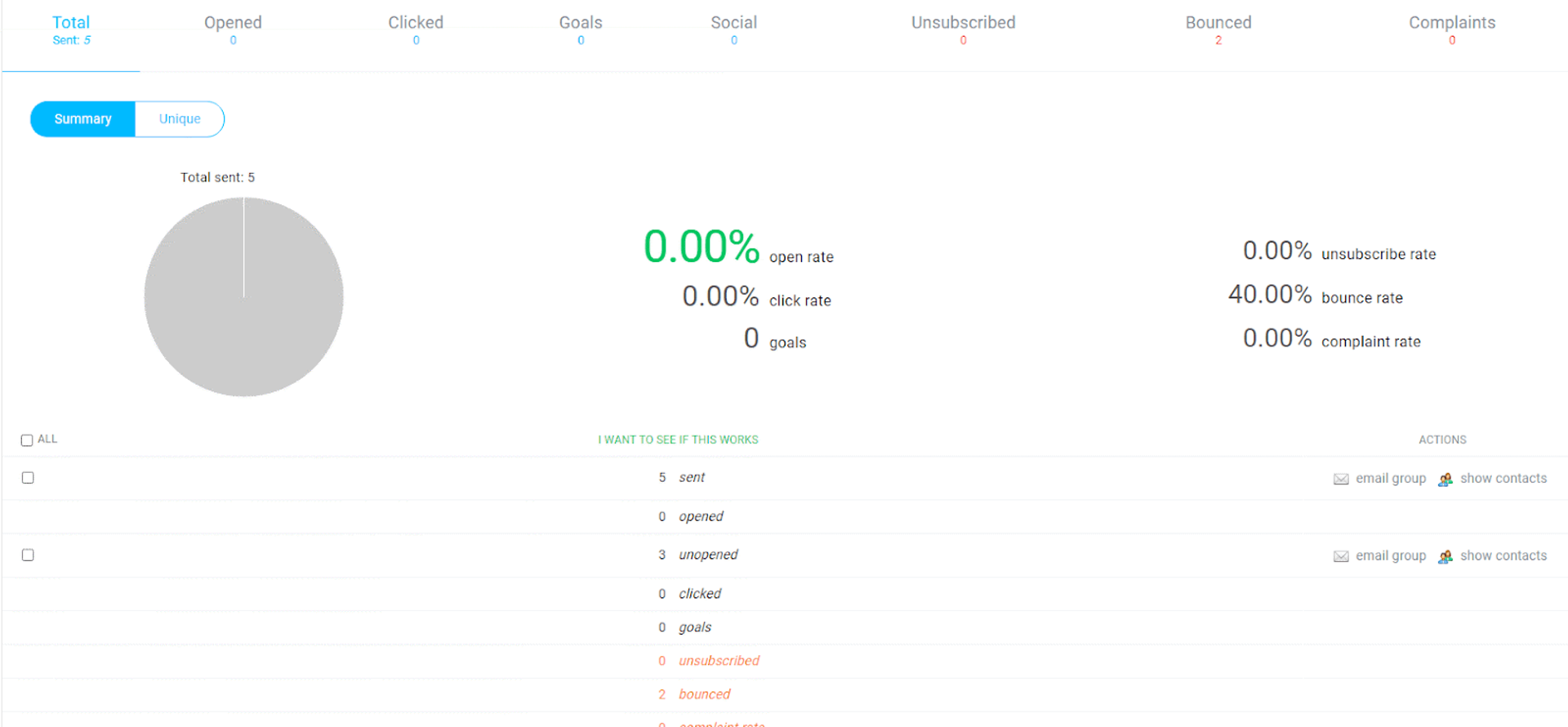Image resolution: width=1568 pixels, height=727 pixels.
Task: Open the Unsubscribed tab
Action: point(963,29)
